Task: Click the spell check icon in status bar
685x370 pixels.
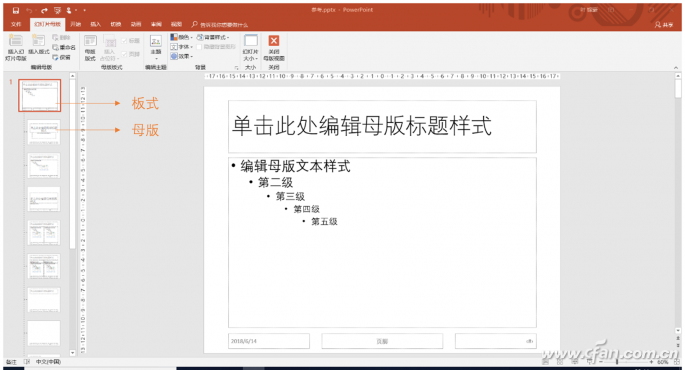Action: tap(27, 362)
